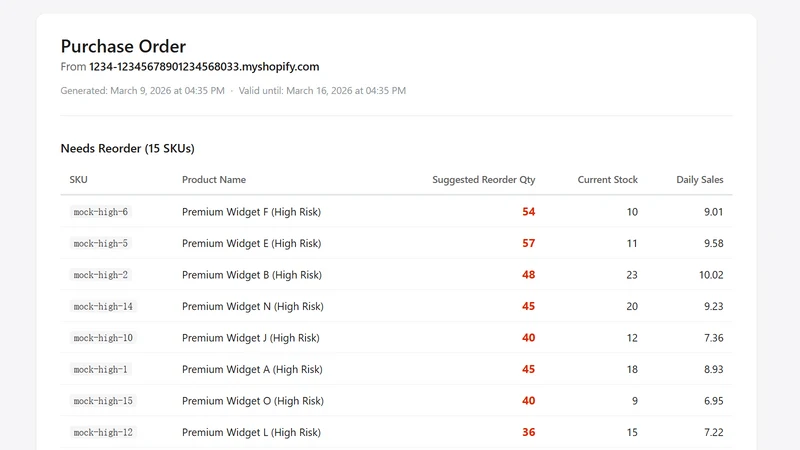Image resolution: width=800 pixels, height=450 pixels.
Task: Click the Needs Reorder (15 SKUs) heading
Action: (x=128, y=148)
